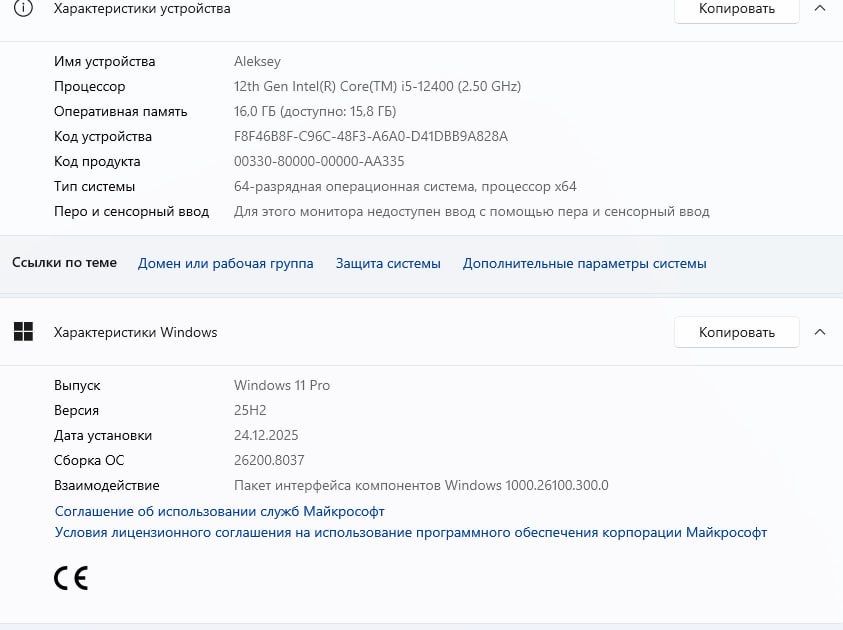
Task: Click the Выпуск label
Action: pos(77,385)
